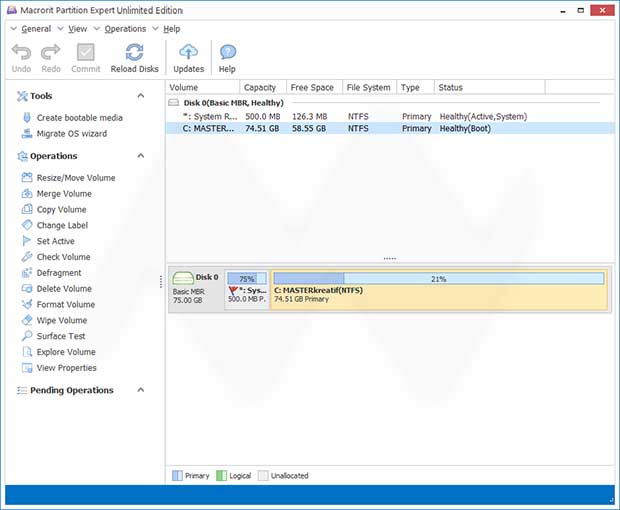Viewport: 620px width, 510px height.
Task: Click the Resize/Move Volume icon
Action: 27,178
